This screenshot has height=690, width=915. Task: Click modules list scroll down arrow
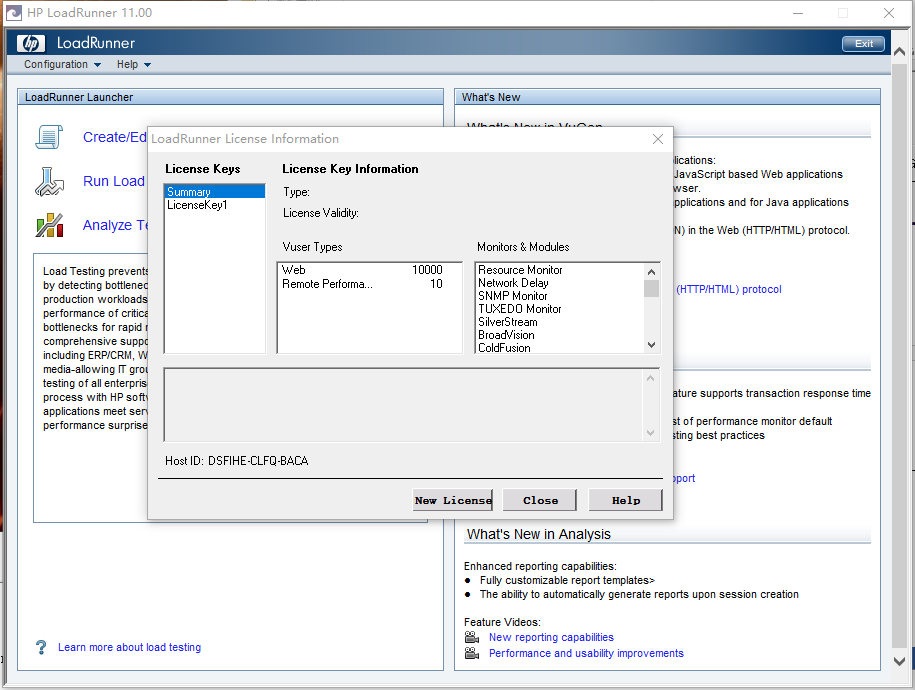tap(651, 345)
